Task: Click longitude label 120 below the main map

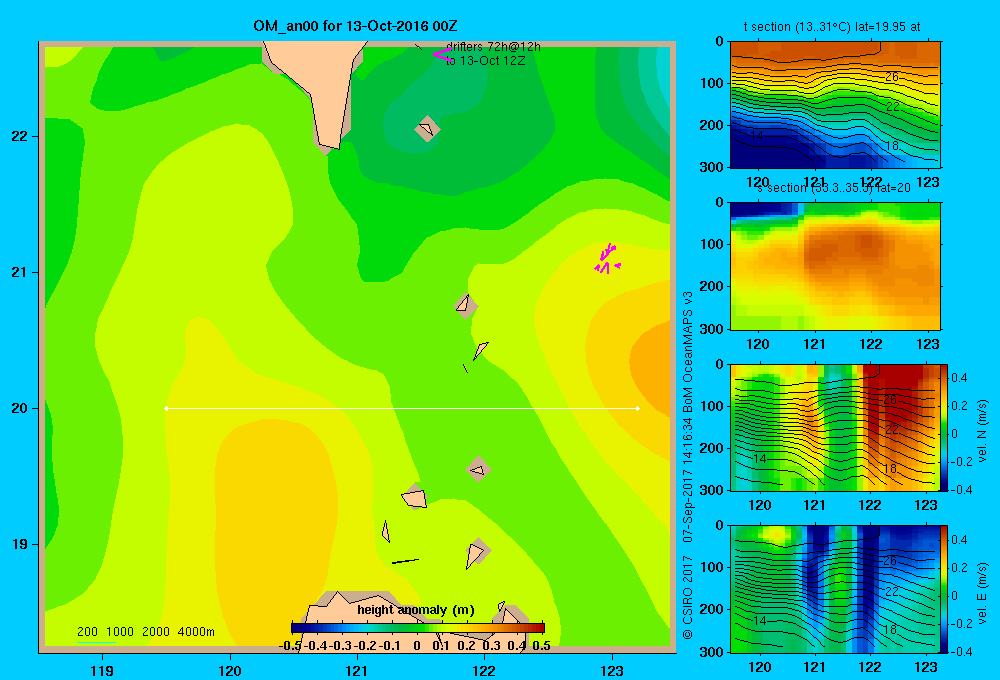Action: click(230, 670)
